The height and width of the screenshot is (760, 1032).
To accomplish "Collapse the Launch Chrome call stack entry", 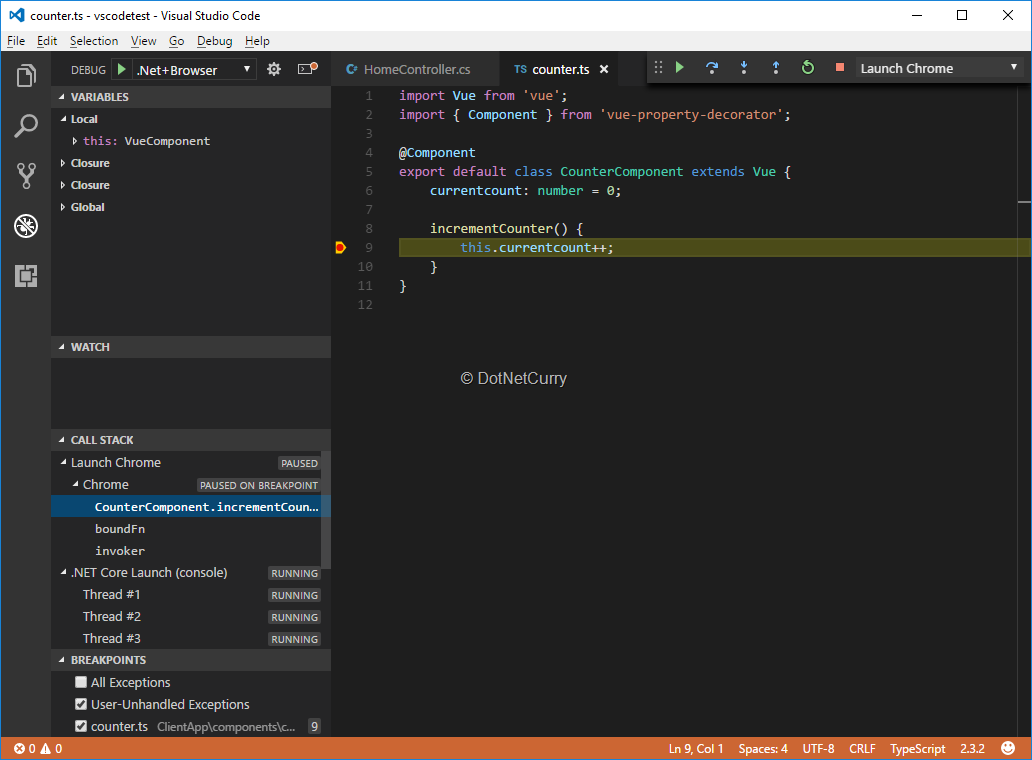I will click(64, 463).
